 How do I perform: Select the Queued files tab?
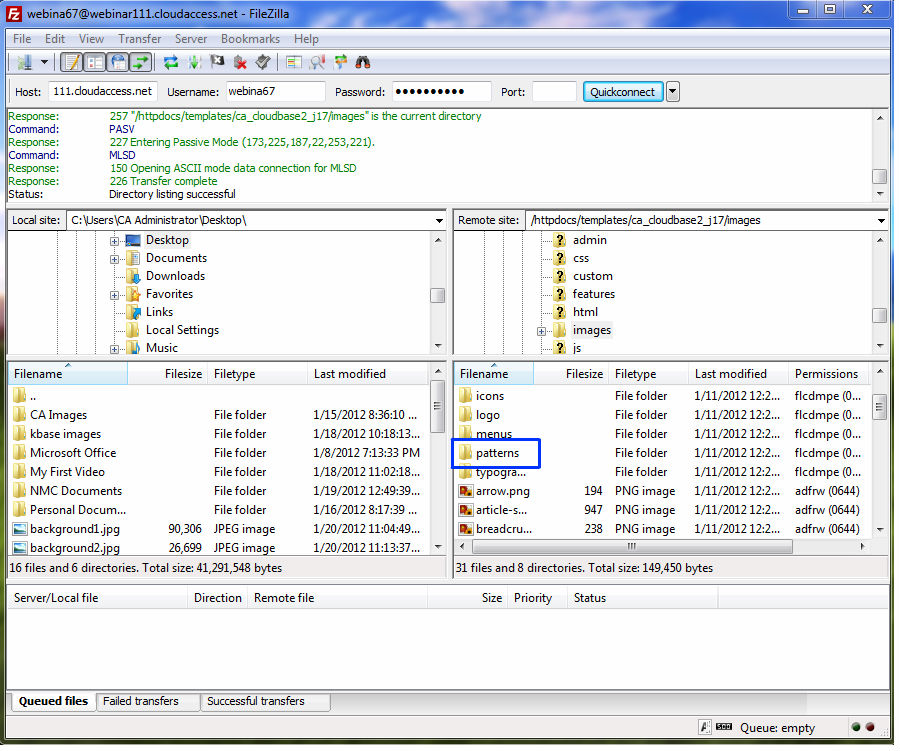click(x=53, y=701)
